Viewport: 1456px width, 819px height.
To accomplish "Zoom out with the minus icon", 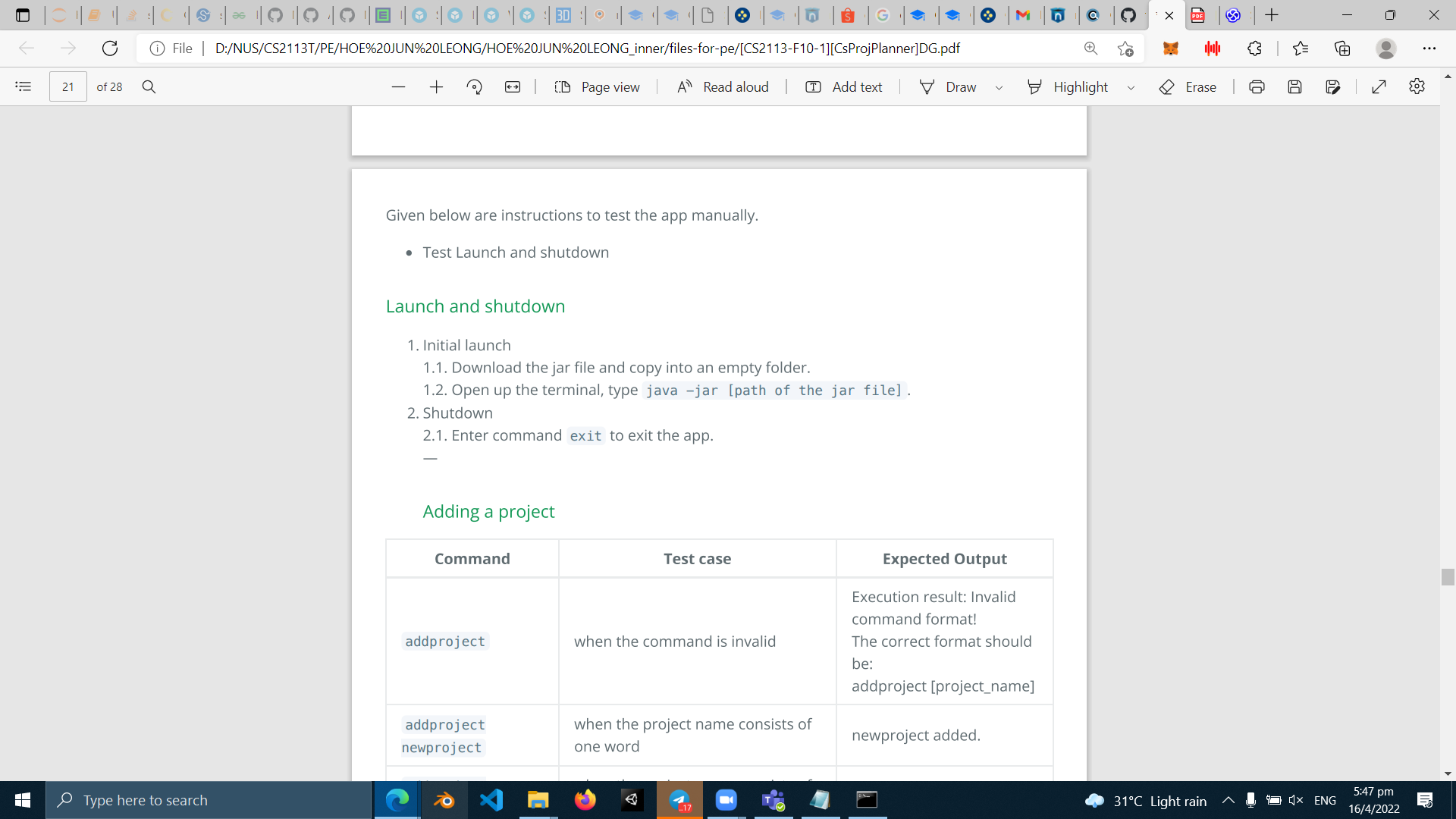I will 398,87.
